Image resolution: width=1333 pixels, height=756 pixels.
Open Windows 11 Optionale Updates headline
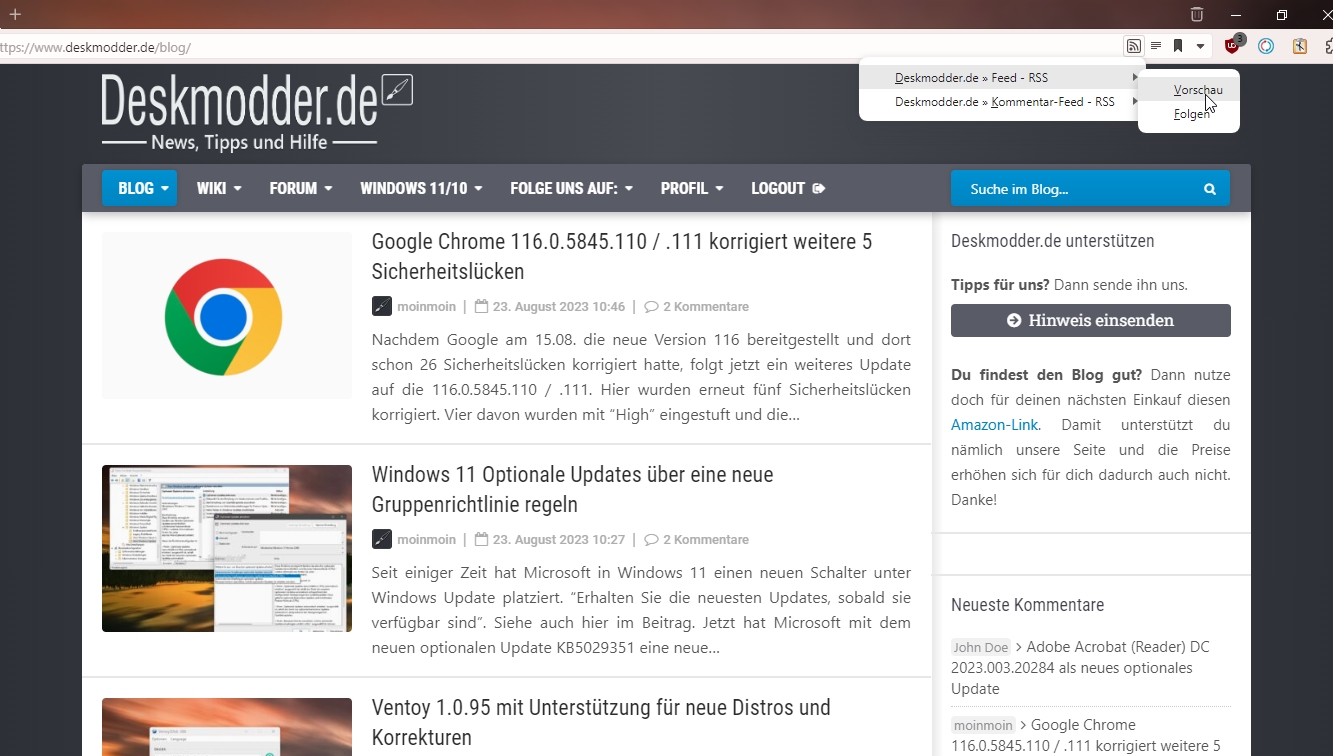(x=572, y=489)
